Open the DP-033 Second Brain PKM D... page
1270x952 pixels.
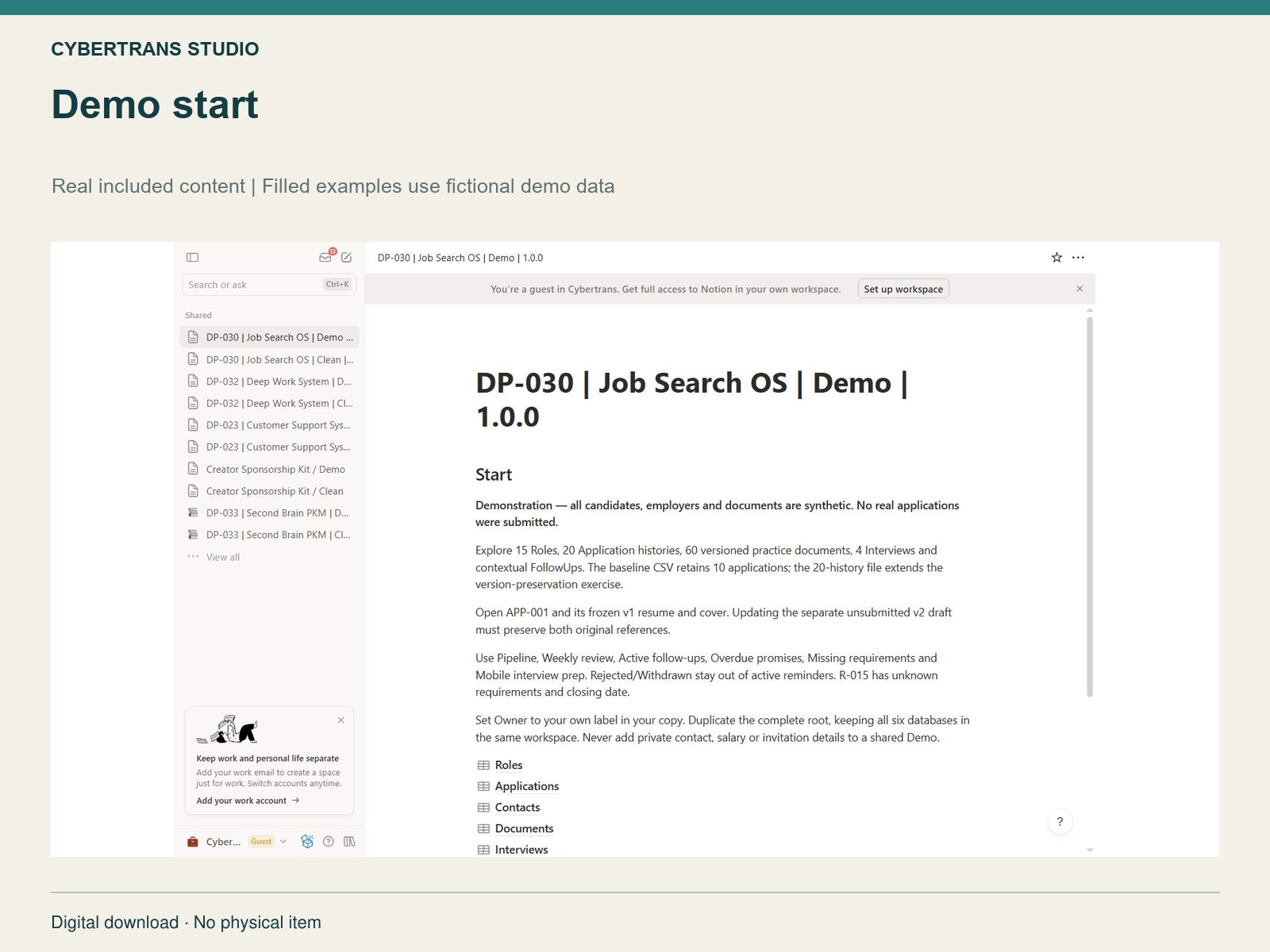tap(270, 512)
